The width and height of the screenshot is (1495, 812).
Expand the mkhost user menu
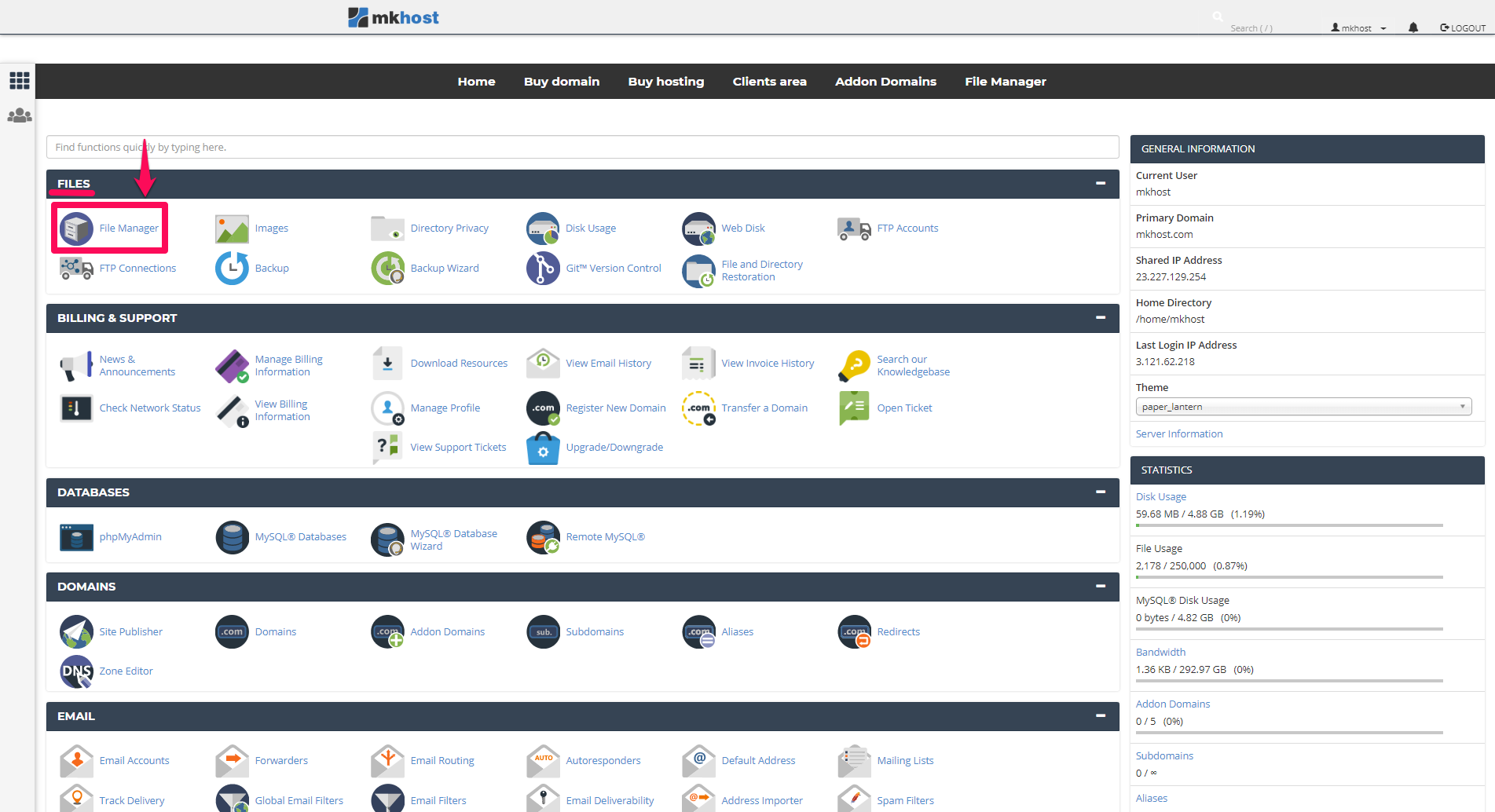pyautogui.click(x=1359, y=28)
